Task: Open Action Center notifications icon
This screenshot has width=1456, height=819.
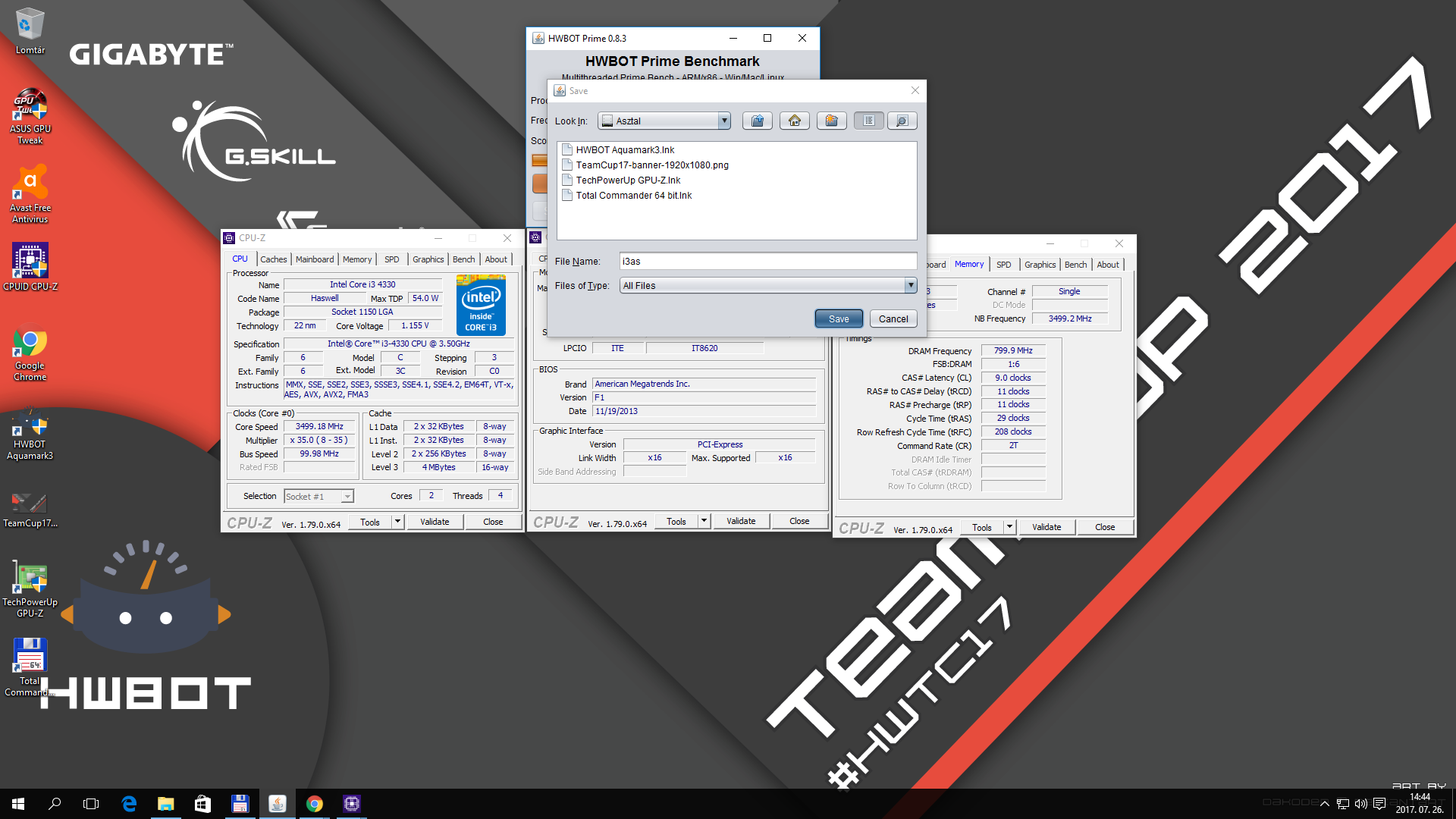Action: click(x=1379, y=804)
